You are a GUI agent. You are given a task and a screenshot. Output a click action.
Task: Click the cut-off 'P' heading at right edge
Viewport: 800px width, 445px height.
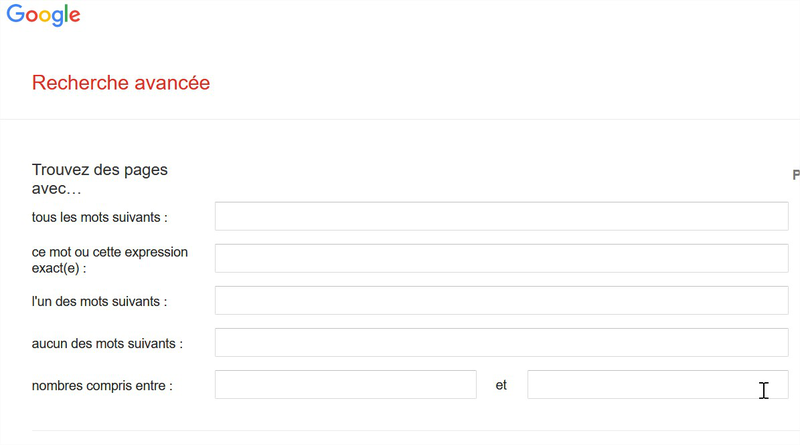[x=795, y=175]
